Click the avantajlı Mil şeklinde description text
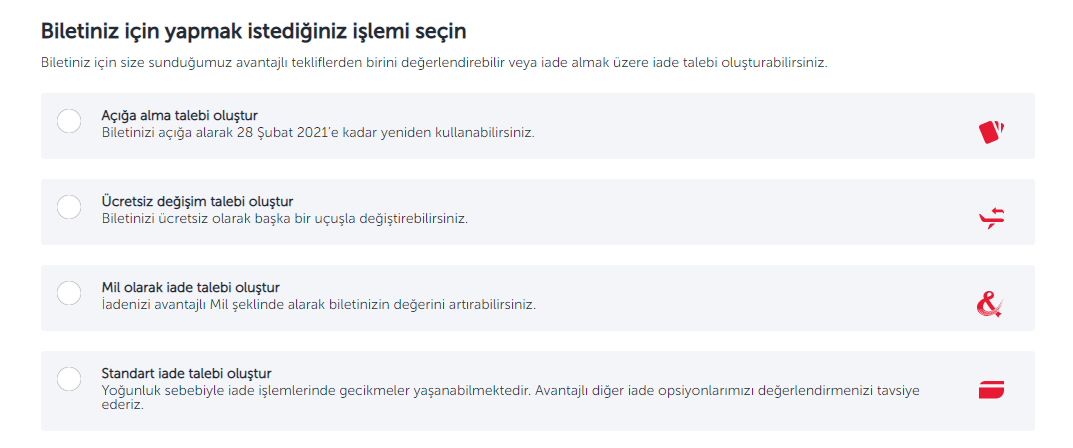The height and width of the screenshot is (448, 1073). (318, 304)
